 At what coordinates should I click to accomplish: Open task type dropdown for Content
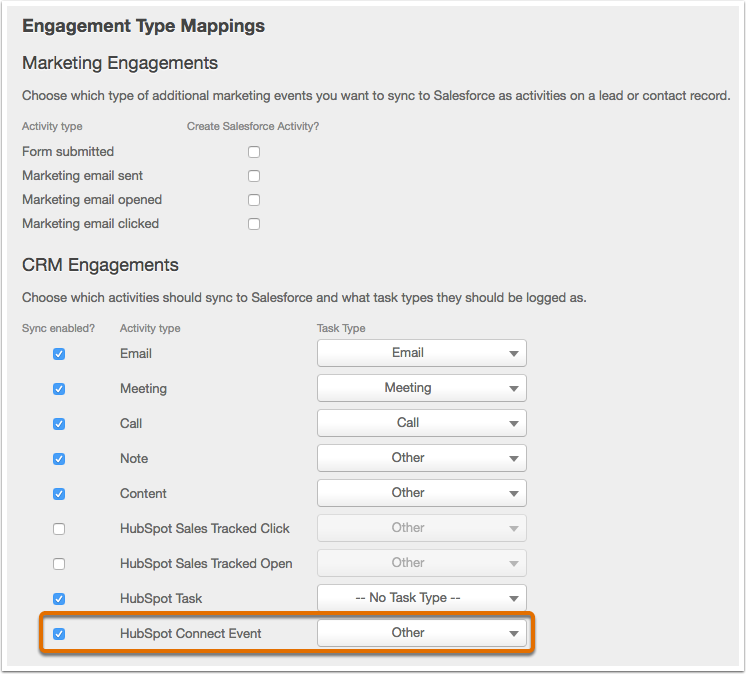tap(422, 493)
